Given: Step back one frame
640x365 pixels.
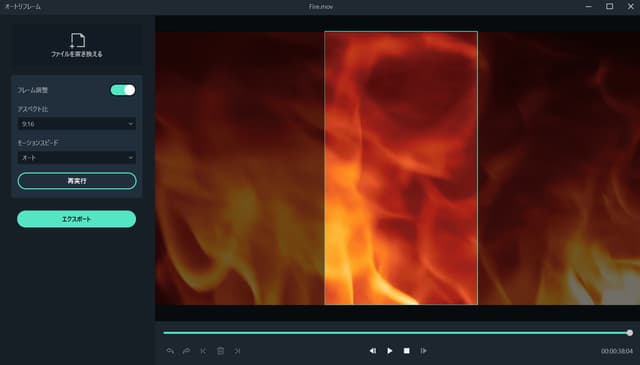Looking at the screenshot, I should coord(373,351).
